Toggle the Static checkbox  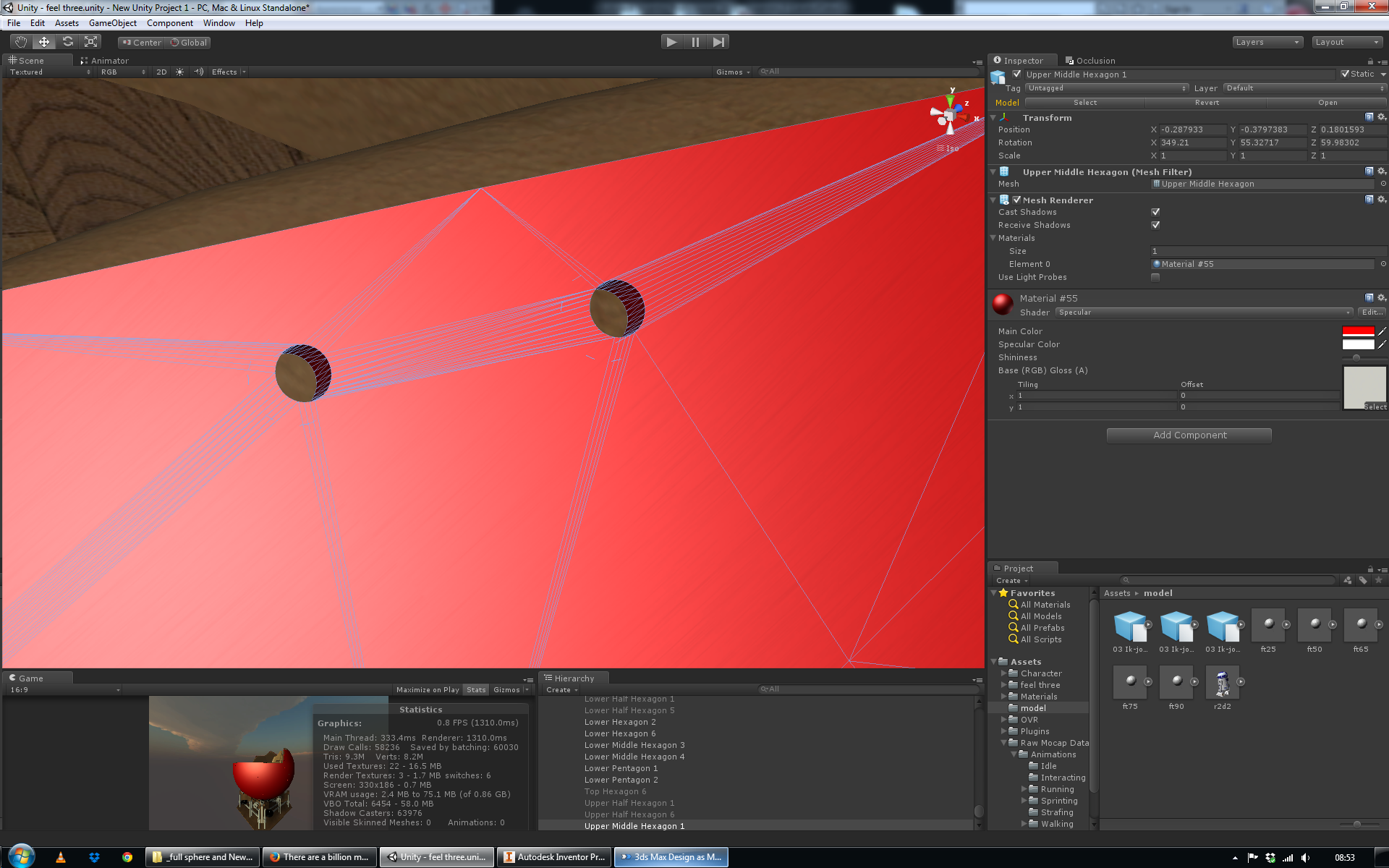point(1346,74)
